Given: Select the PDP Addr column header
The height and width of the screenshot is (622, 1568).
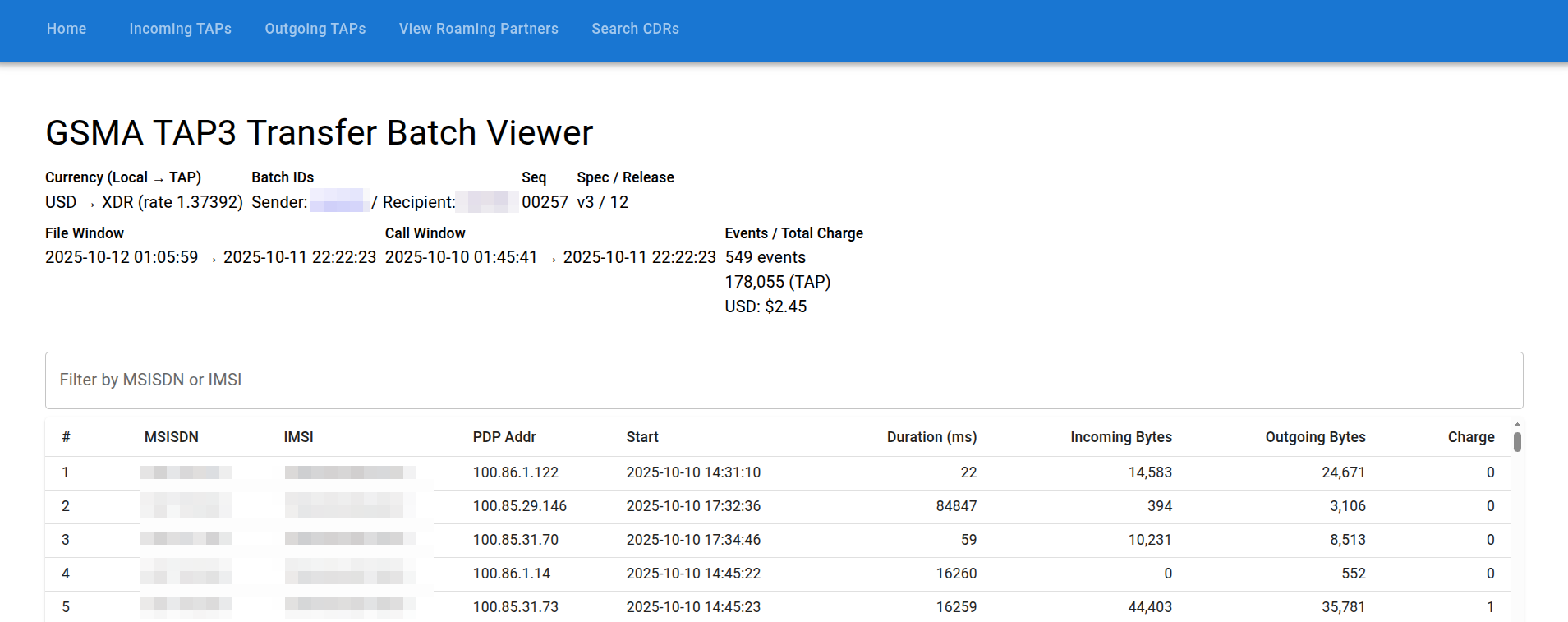Looking at the screenshot, I should pos(504,437).
